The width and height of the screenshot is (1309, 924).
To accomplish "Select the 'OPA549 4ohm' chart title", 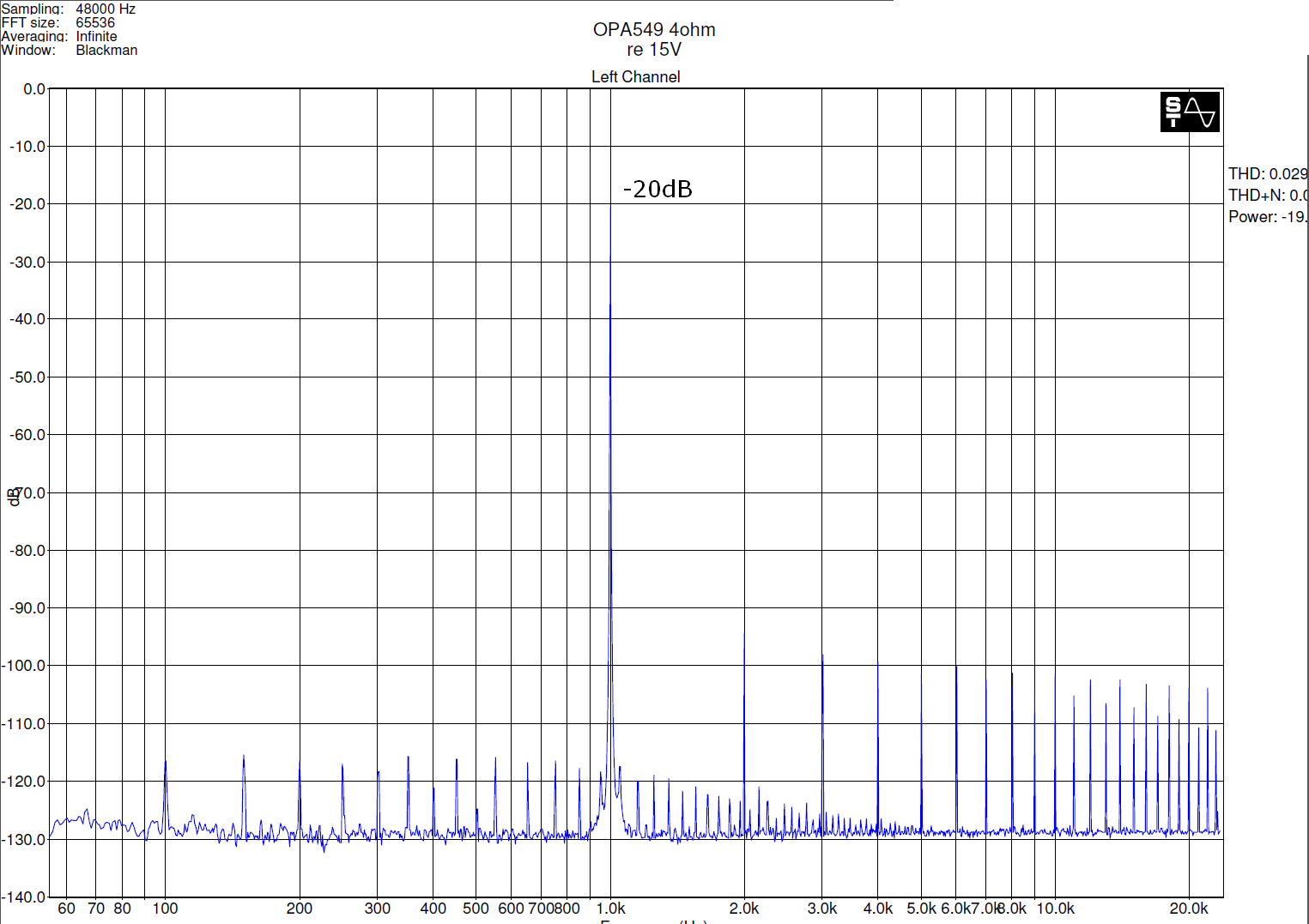I will coord(654,29).
